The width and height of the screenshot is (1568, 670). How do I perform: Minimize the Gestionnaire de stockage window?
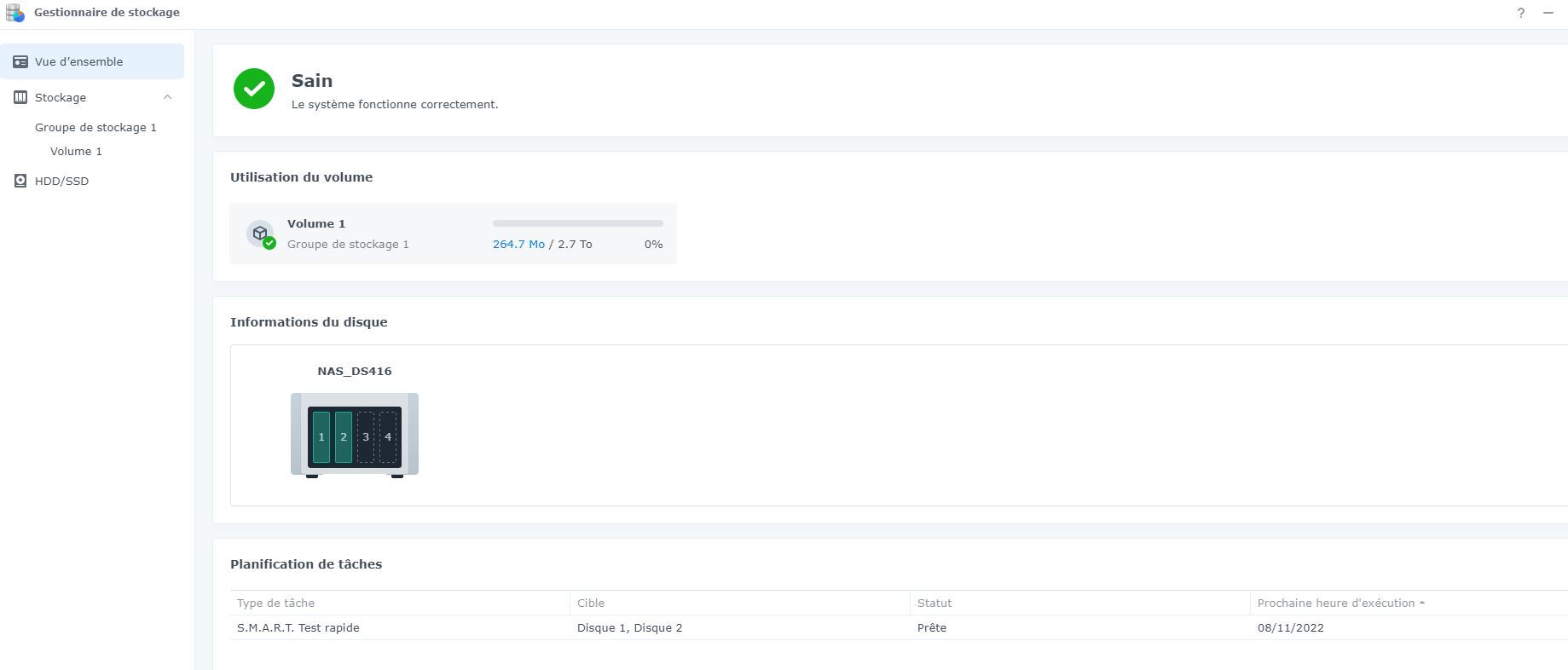(x=1548, y=13)
